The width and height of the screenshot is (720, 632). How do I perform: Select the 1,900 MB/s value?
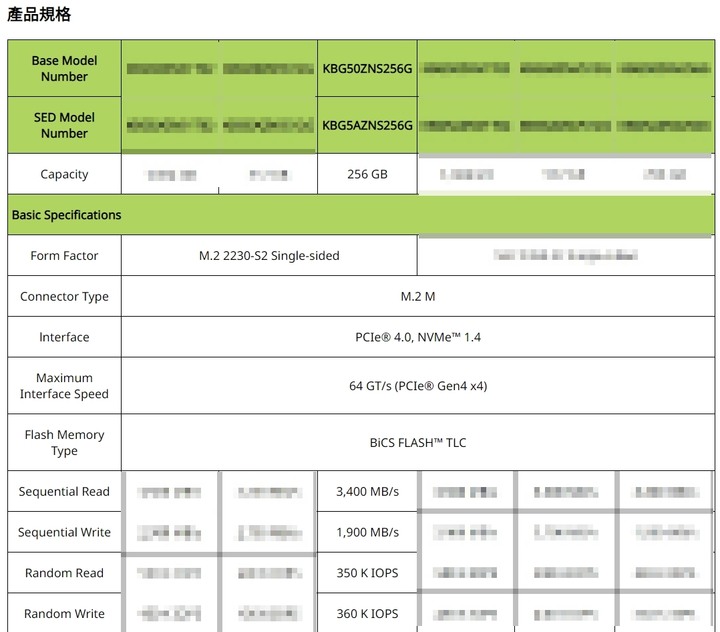tap(367, 532)
